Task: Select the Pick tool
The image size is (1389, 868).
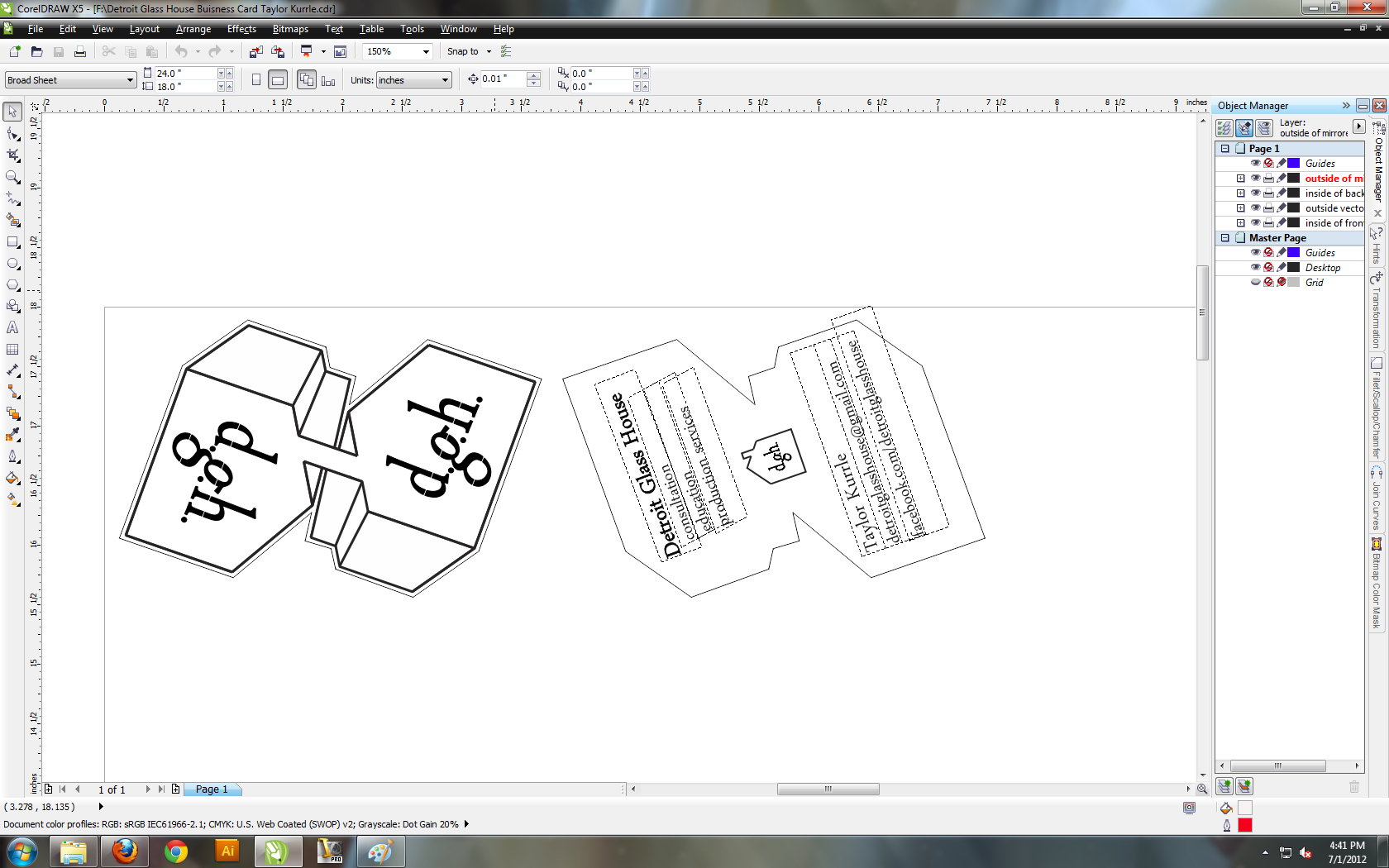Action: [x=12, y=112]
